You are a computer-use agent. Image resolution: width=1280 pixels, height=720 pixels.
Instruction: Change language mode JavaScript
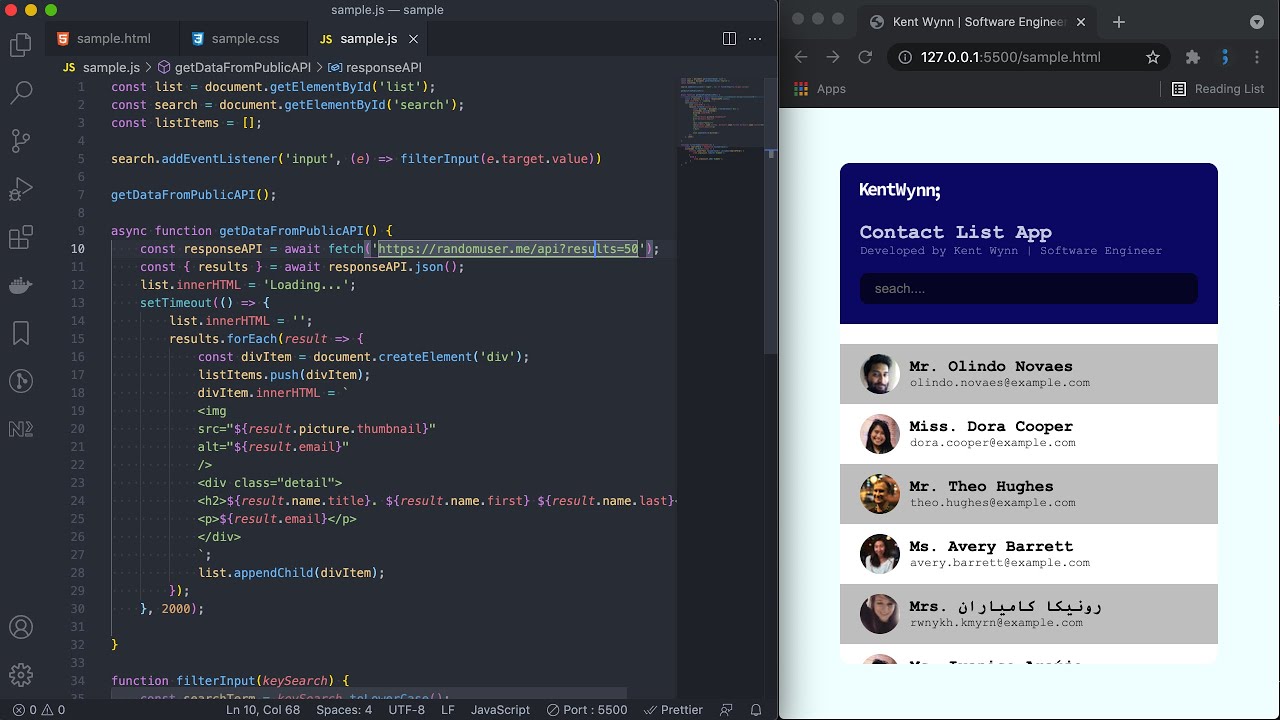click(x=500, y=710)
